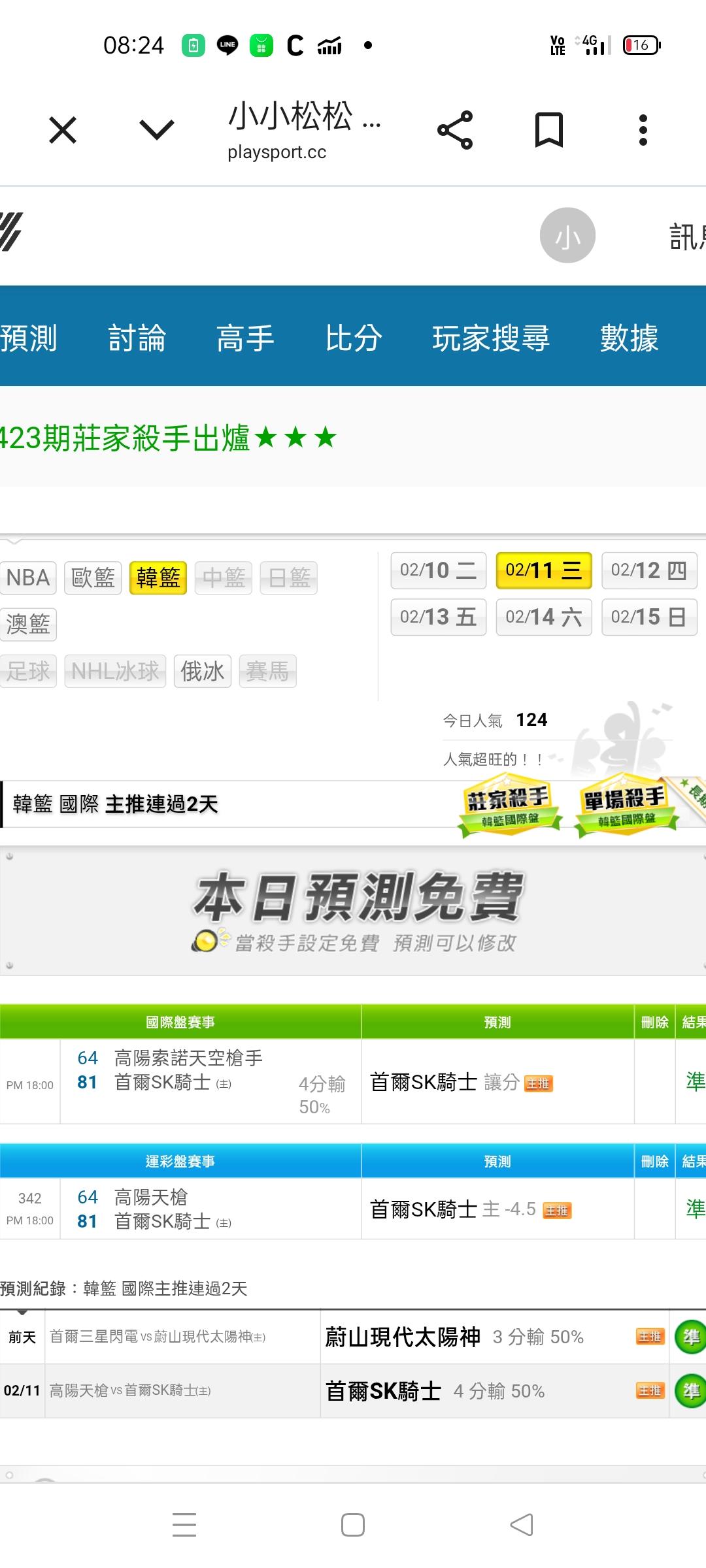This screenshot has width=706, height=1568.
Task: Close the browser tab with X icon
Action: [x=63, y=130]
